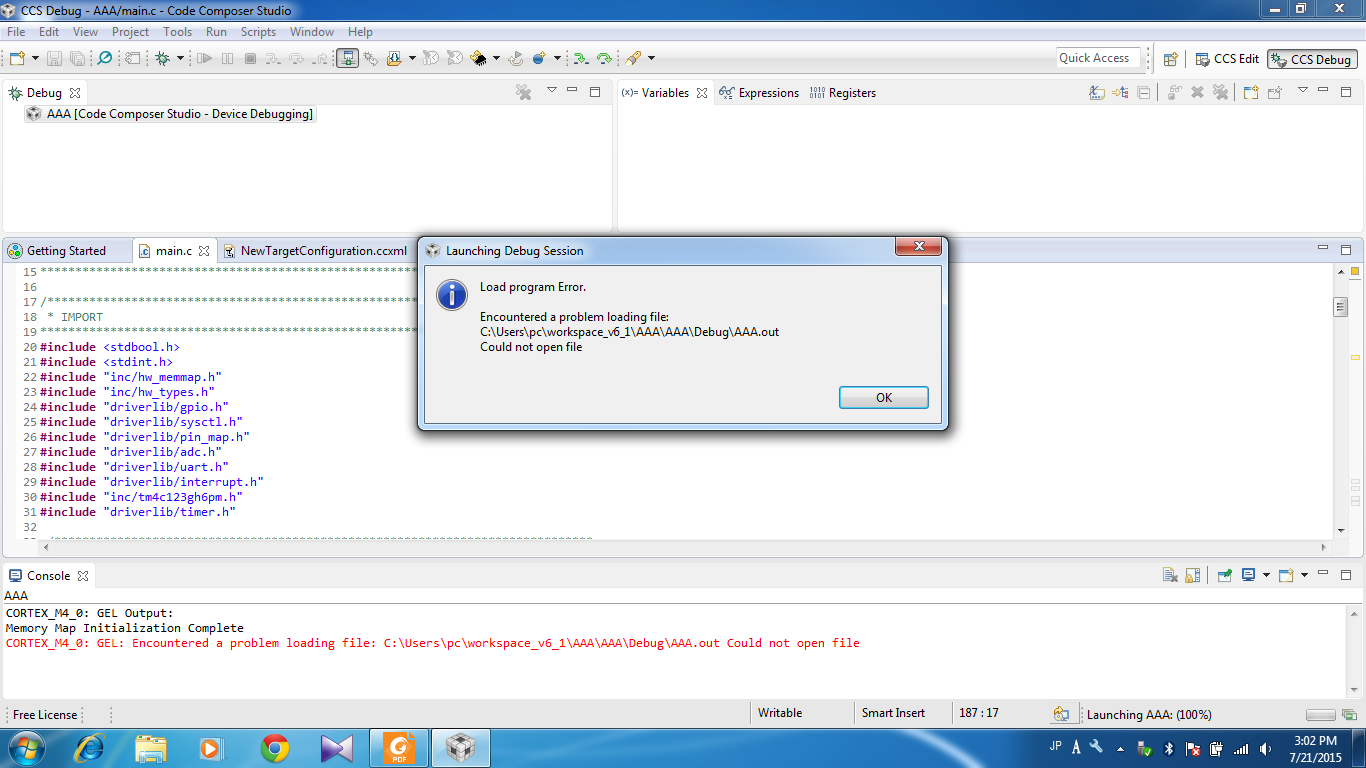Click the Open Perspective icon

pos(1170,59)
